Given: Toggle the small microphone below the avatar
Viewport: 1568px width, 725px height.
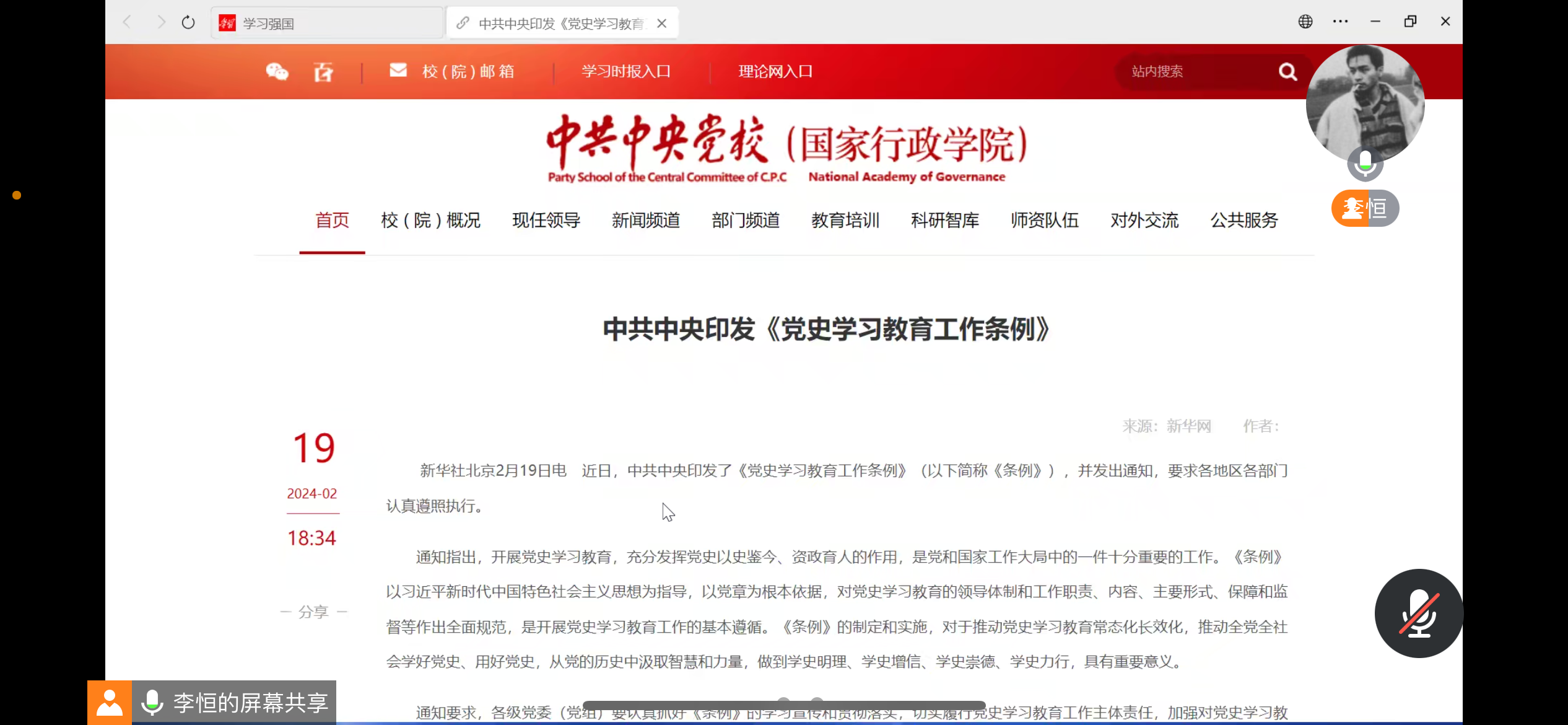Looking at the screenshot, I should click(1364, 164).
